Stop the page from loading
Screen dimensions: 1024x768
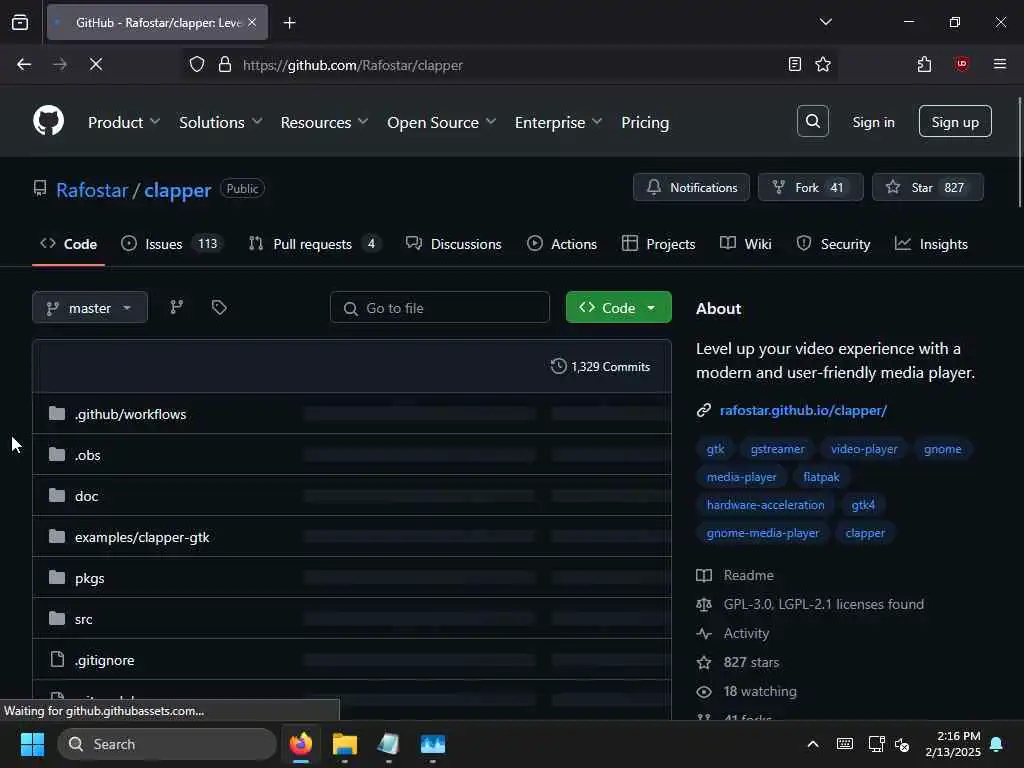pos(95,64)
